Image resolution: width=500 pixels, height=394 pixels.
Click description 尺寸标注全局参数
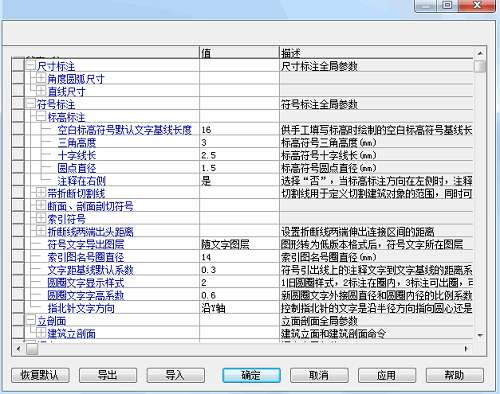(319, 66)
